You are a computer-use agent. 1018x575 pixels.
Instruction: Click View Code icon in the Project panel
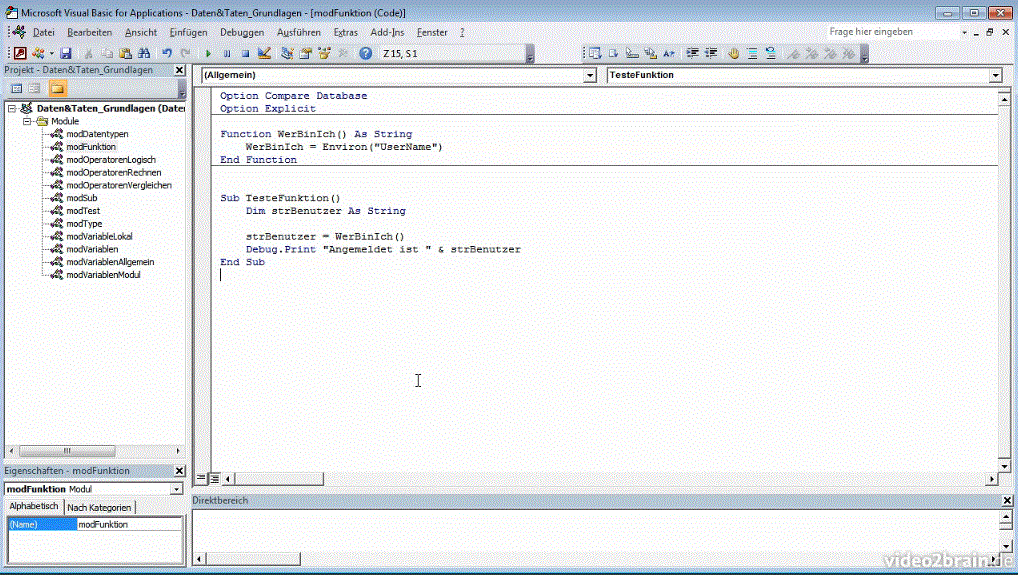coord(17,88)
